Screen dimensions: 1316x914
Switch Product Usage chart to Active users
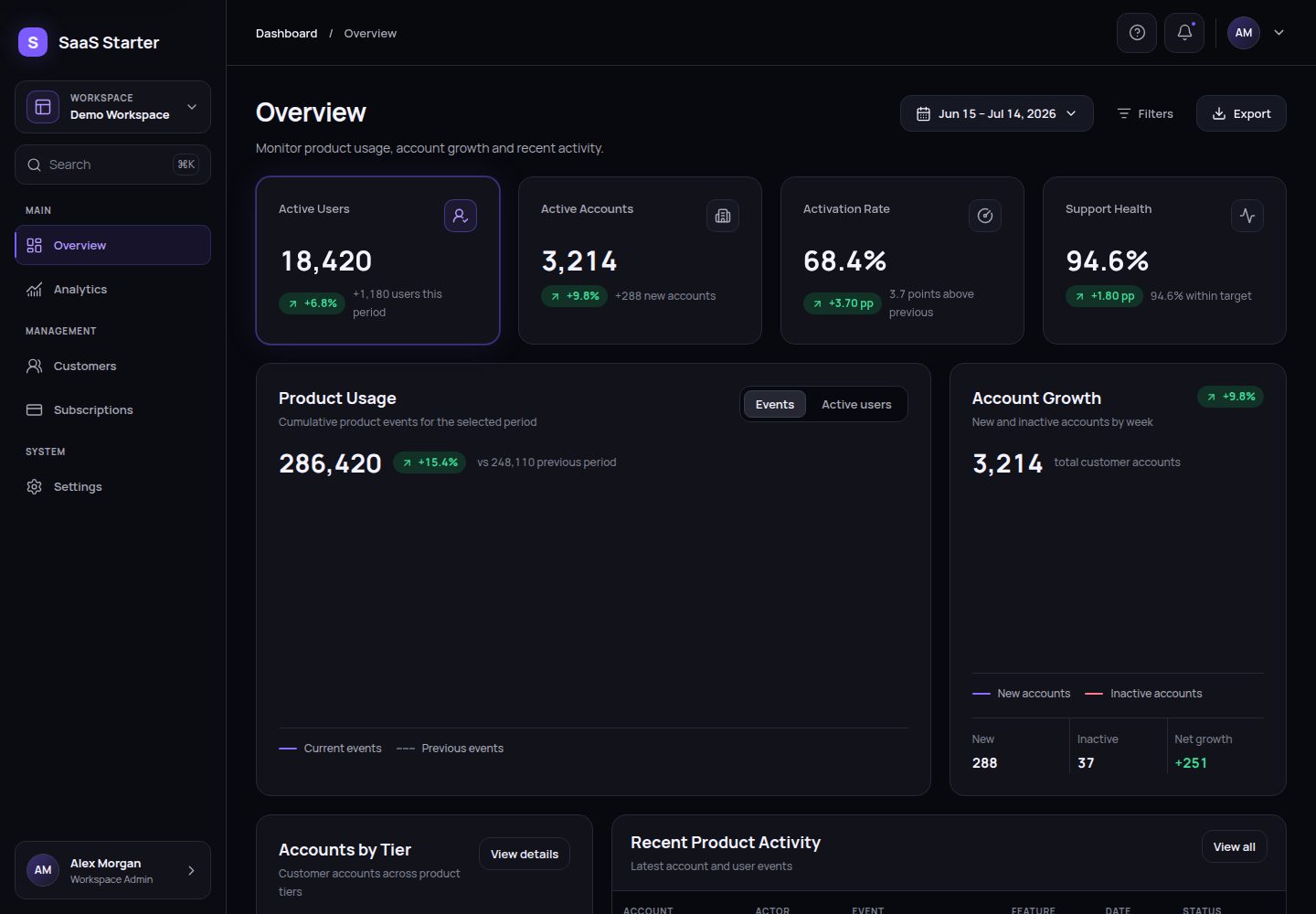pos(856,404)
